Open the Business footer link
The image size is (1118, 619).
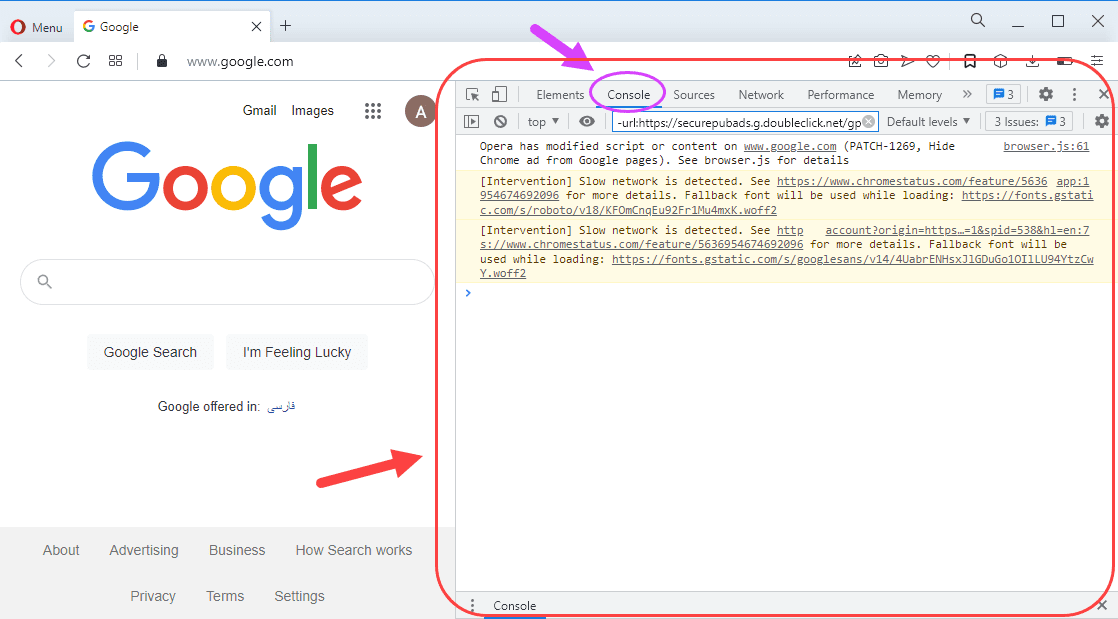[x=237, y=551]
